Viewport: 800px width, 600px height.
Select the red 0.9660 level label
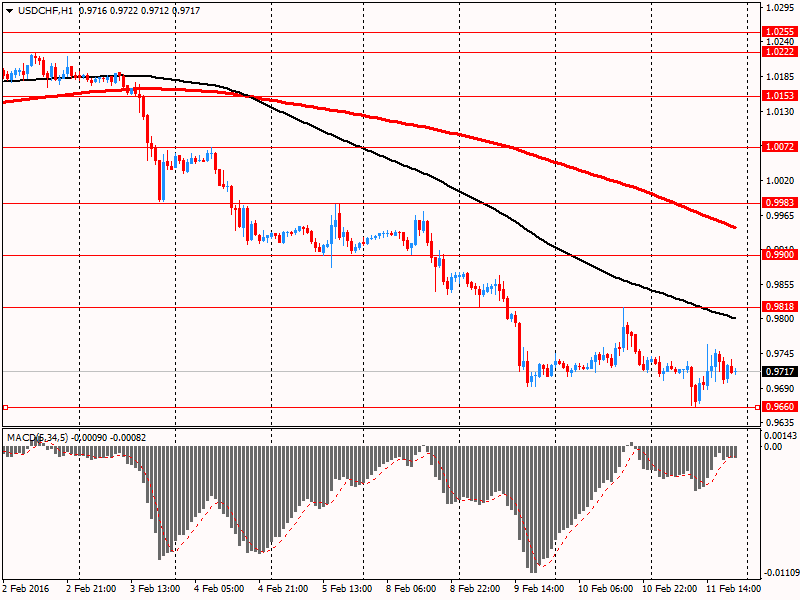[780, 407]
